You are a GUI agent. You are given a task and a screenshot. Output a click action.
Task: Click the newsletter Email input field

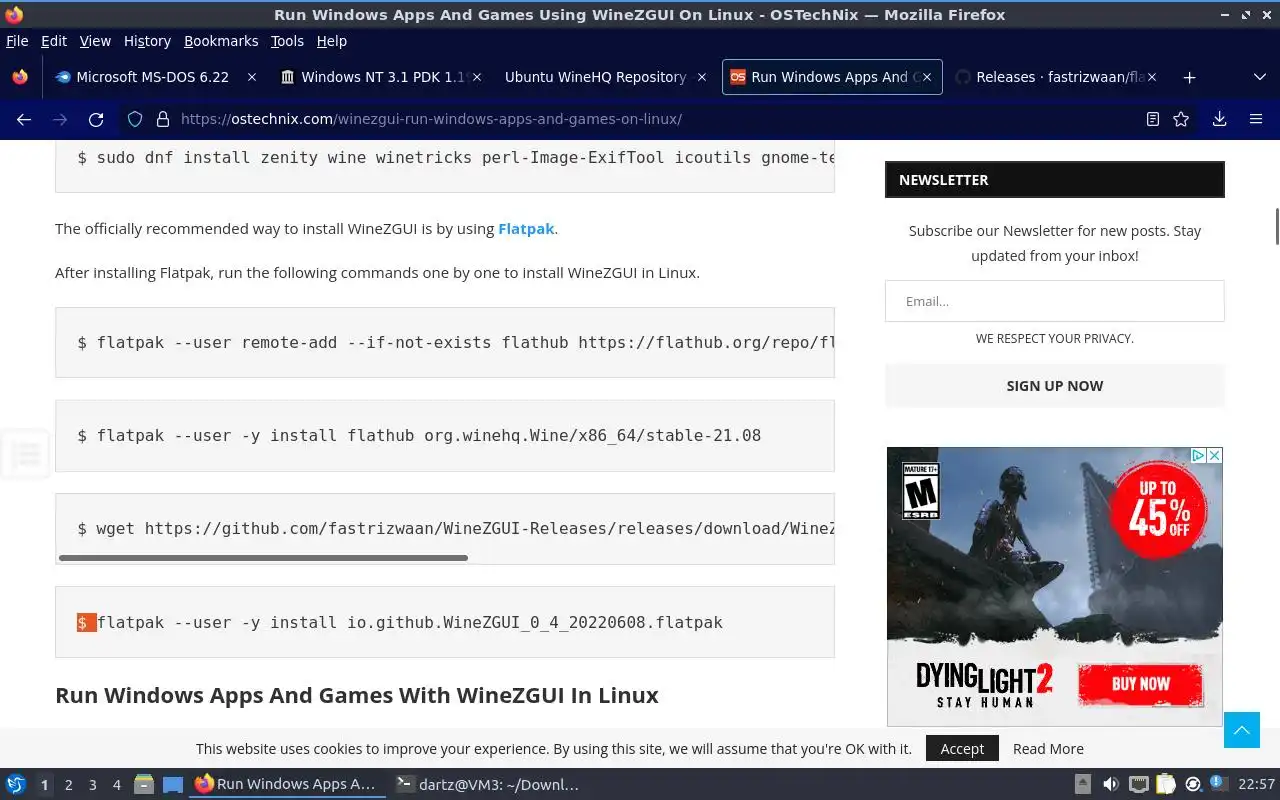pyautogui.click(x=1055, y=301)
